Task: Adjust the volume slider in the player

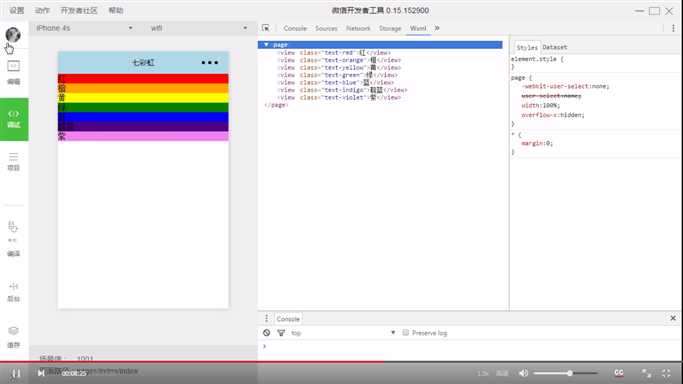Action: (x=566, y=373)
